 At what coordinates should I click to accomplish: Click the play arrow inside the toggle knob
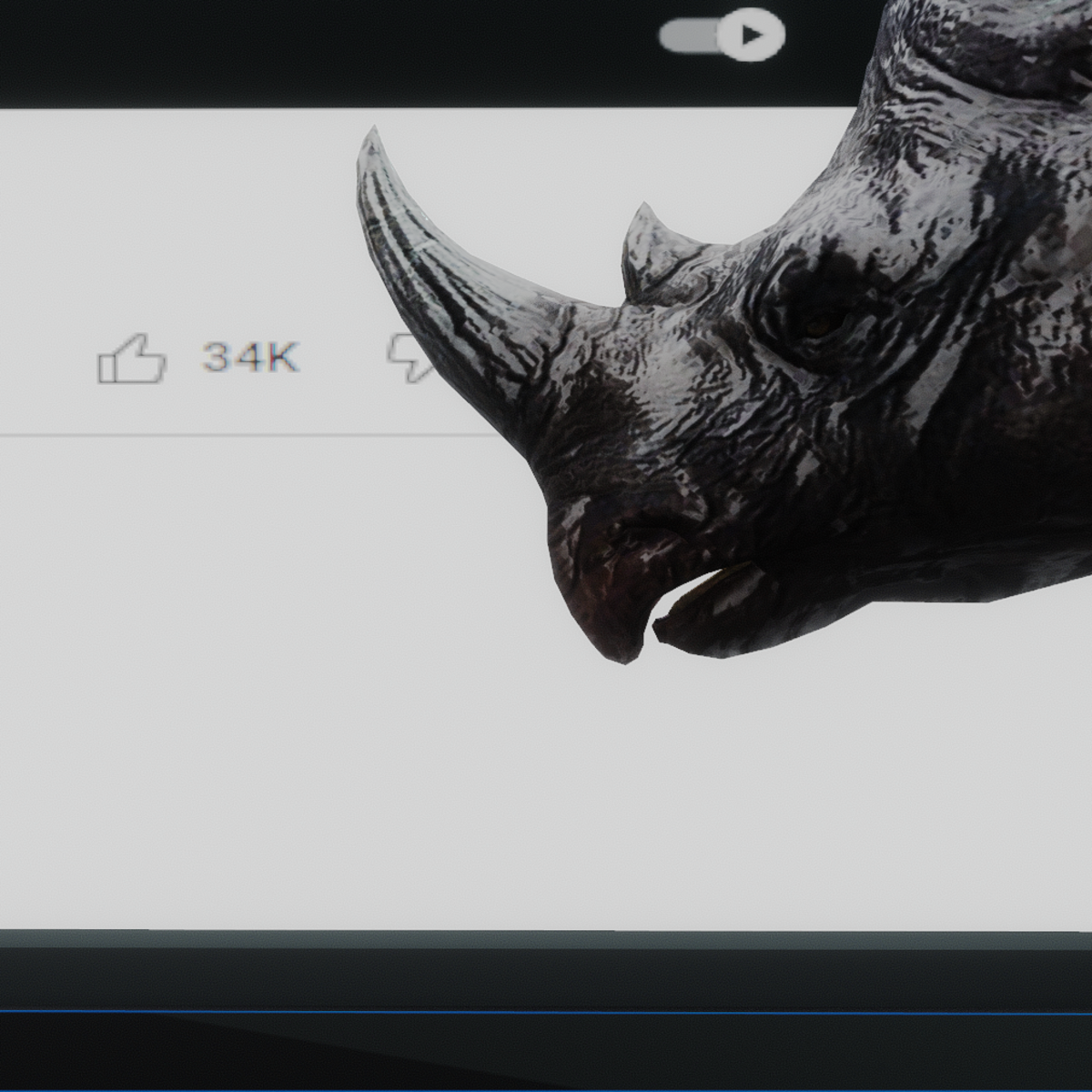click(x=752, y=34)
